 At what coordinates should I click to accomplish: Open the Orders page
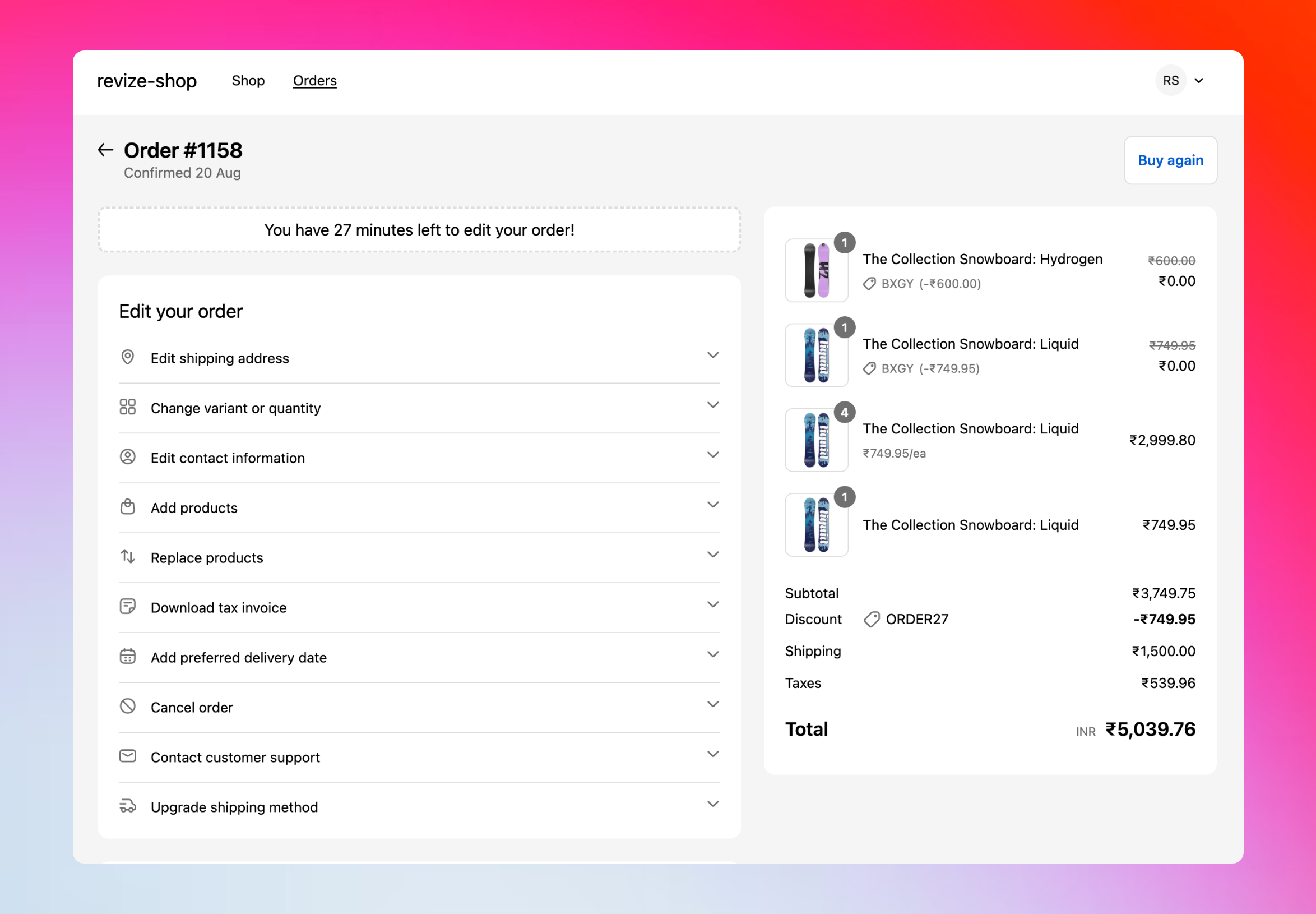314,80
